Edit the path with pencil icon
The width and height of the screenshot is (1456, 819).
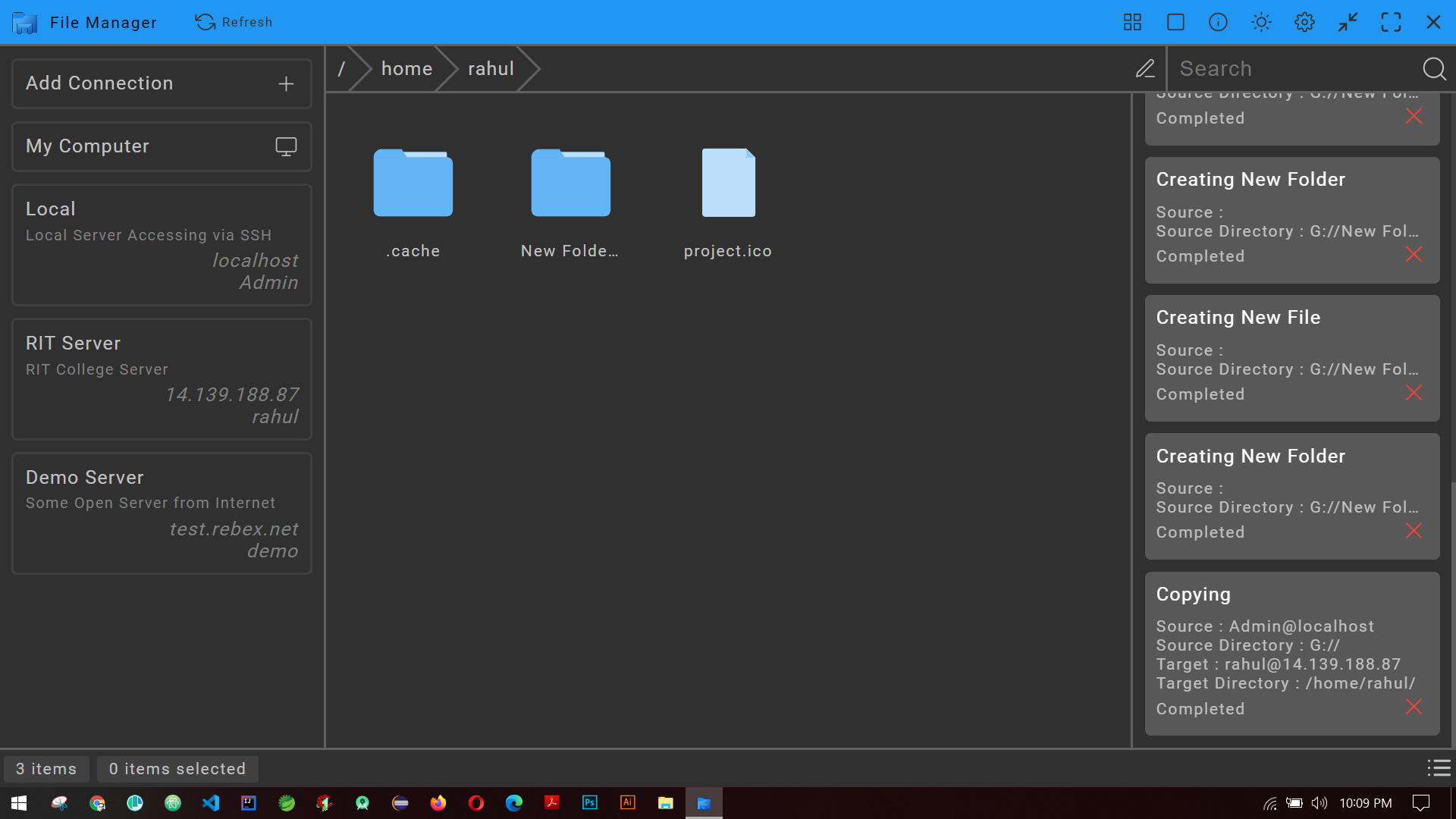[1145, 68]
